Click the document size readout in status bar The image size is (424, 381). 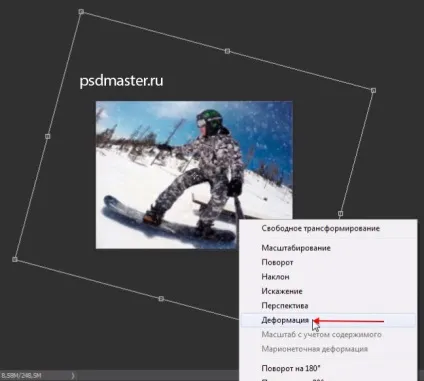pos(21,376)
